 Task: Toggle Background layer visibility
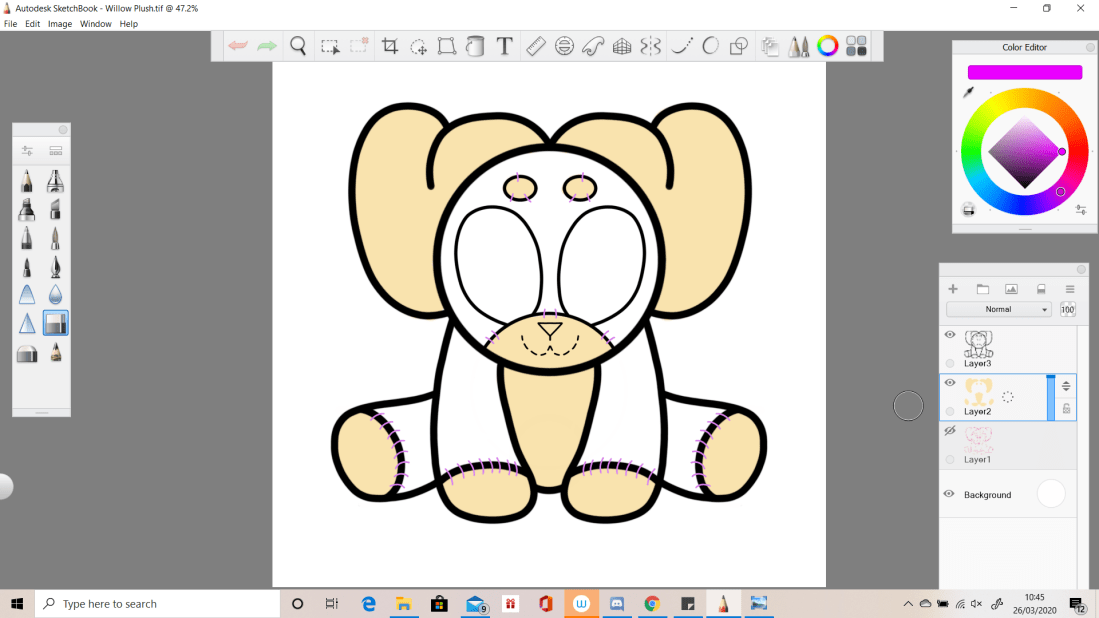950,494
